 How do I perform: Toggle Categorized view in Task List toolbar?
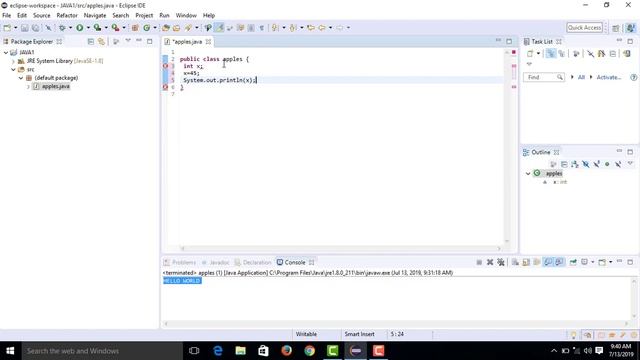coord(551,53)
